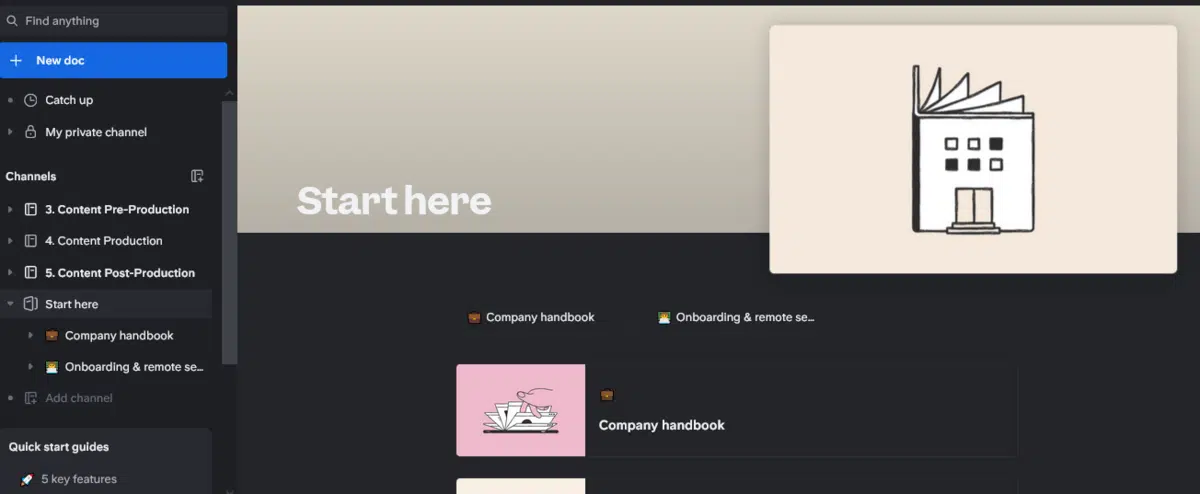Viewport: 1200px width, 494px height.
Task: Open 5. Content Post-Production channel
Action: [x=119, y=273]
